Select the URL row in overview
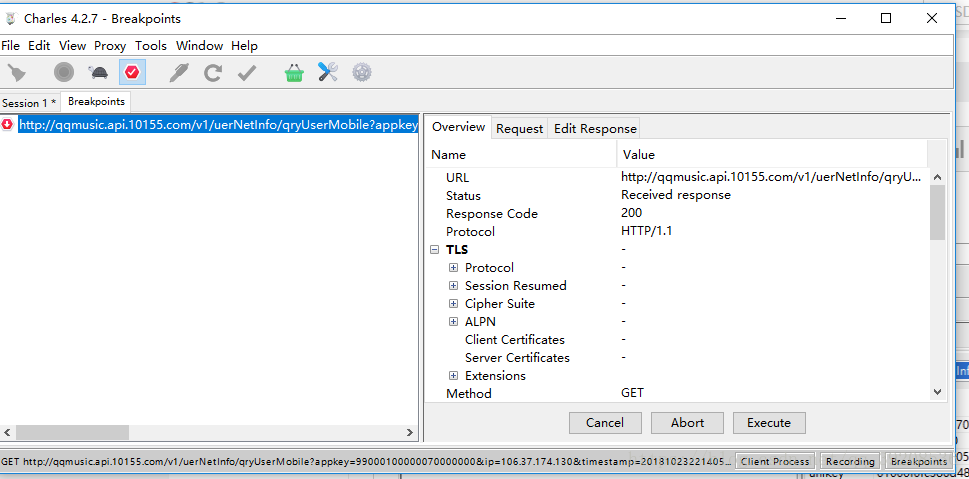The image size is (969, 479). [678, 177]
